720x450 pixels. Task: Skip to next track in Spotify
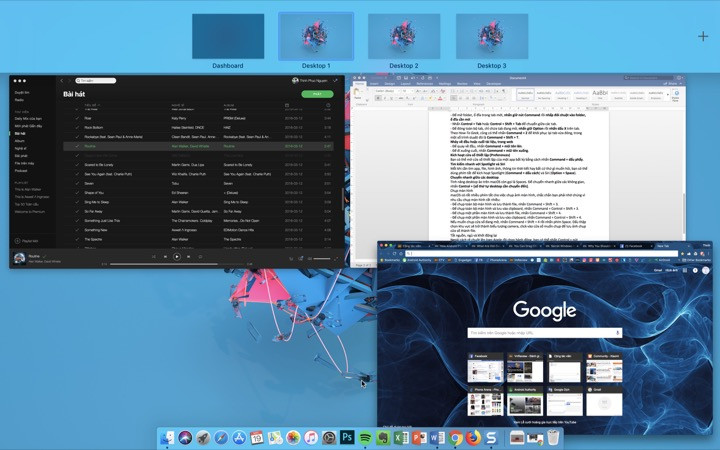point(190,256)
